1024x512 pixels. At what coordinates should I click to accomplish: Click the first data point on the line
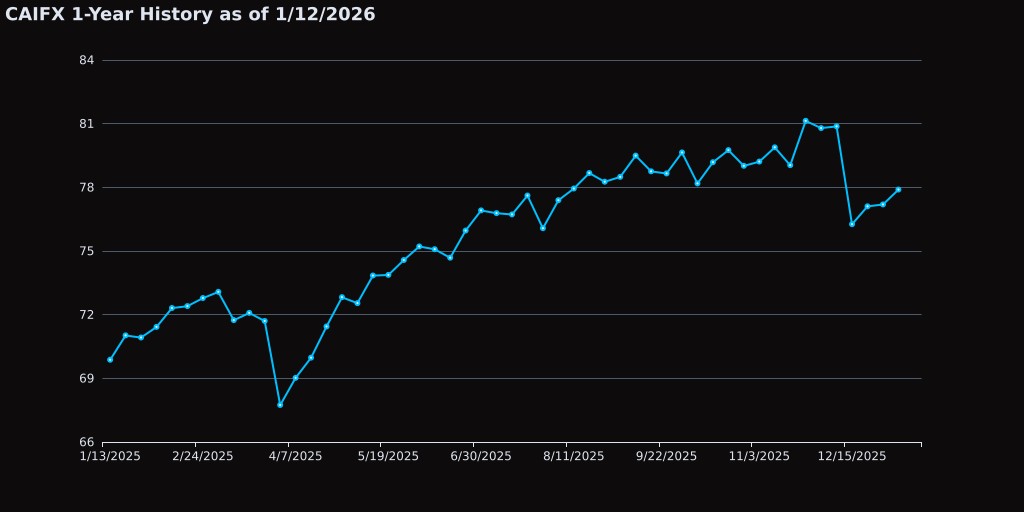tap(110, 360)
